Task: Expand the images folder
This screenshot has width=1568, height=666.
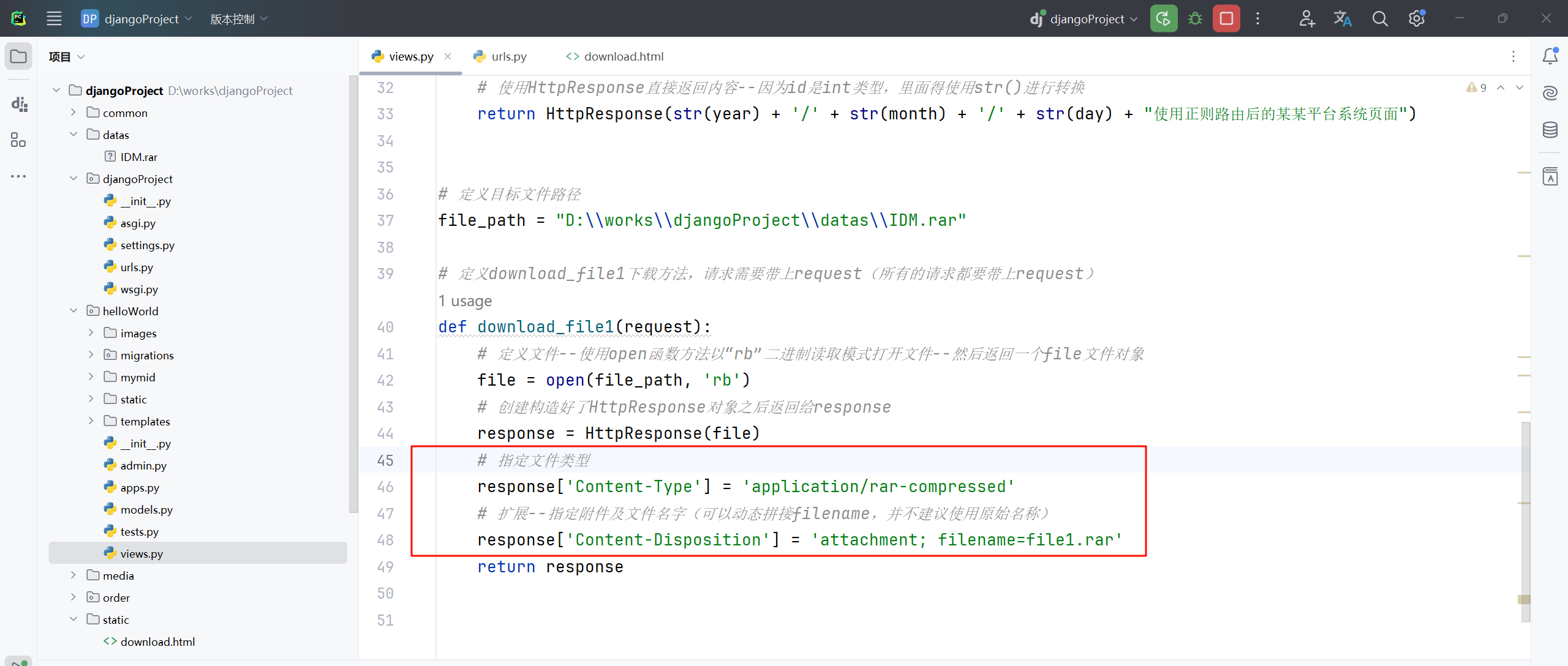Action: tap(91, 332)
